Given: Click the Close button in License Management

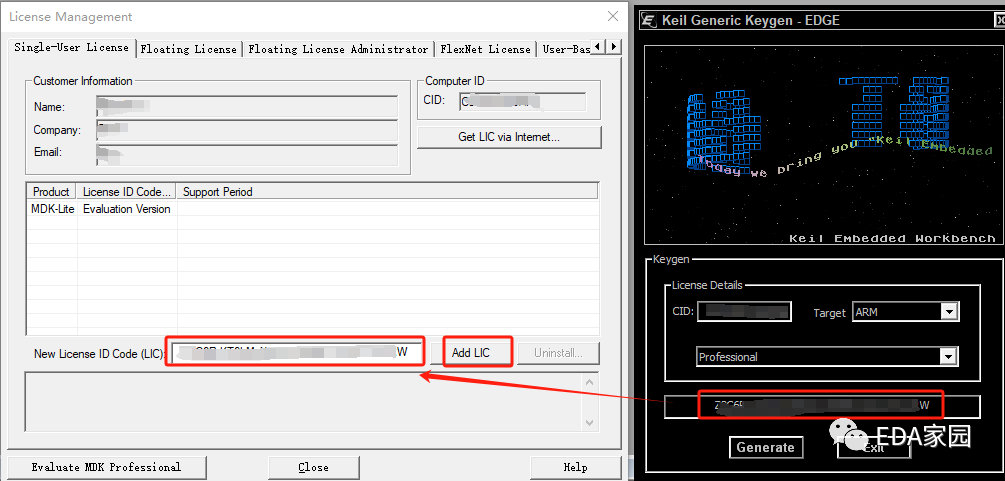Looking at the screenshot, I should click(x=313, y=467).
